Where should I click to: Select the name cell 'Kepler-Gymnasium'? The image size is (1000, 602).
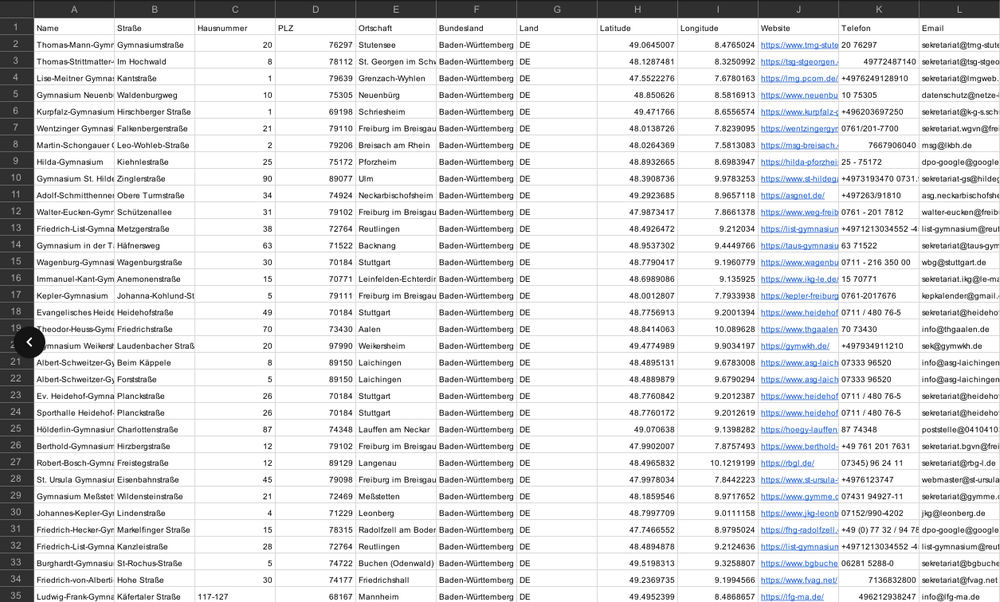(74, 296)
